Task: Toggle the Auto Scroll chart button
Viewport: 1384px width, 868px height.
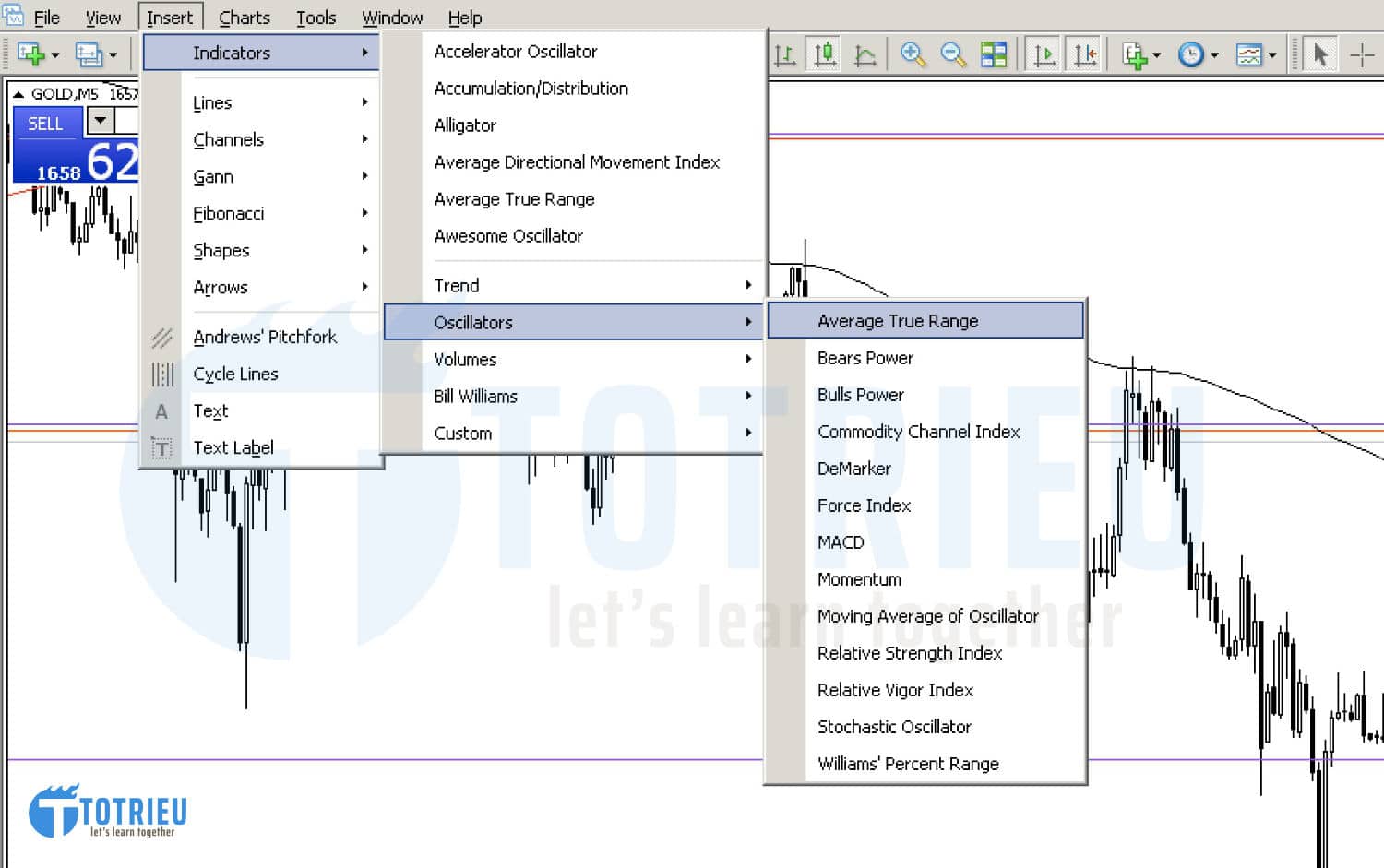Action: [1044, 55]
